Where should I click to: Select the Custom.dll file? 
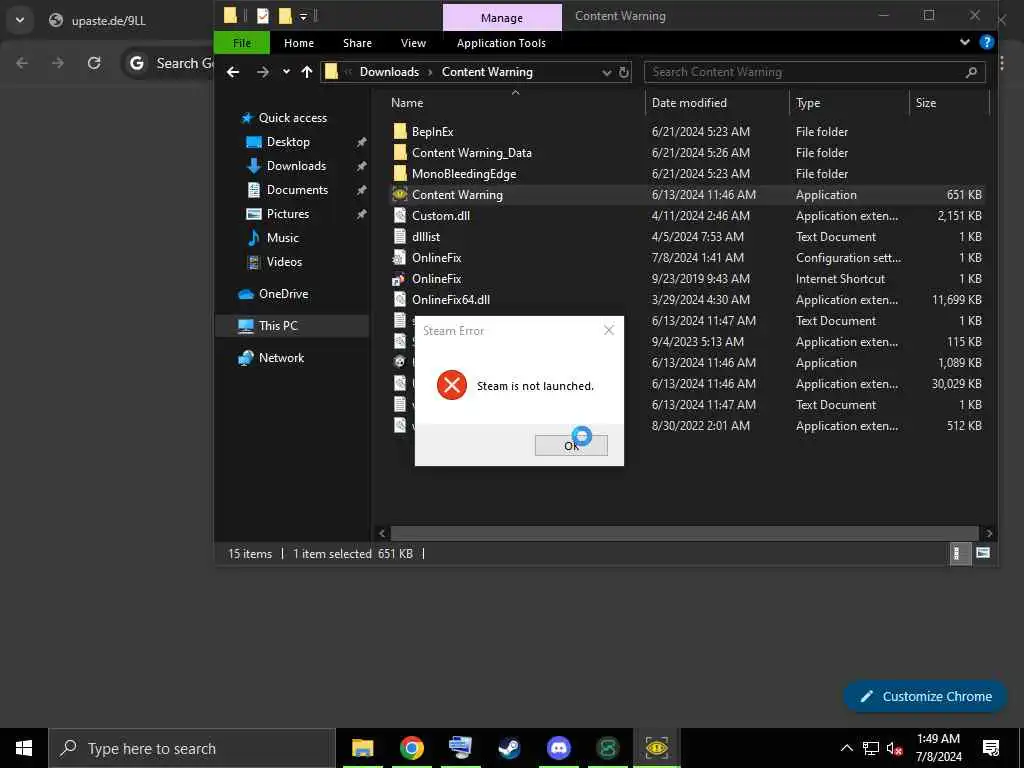(441, 216)
